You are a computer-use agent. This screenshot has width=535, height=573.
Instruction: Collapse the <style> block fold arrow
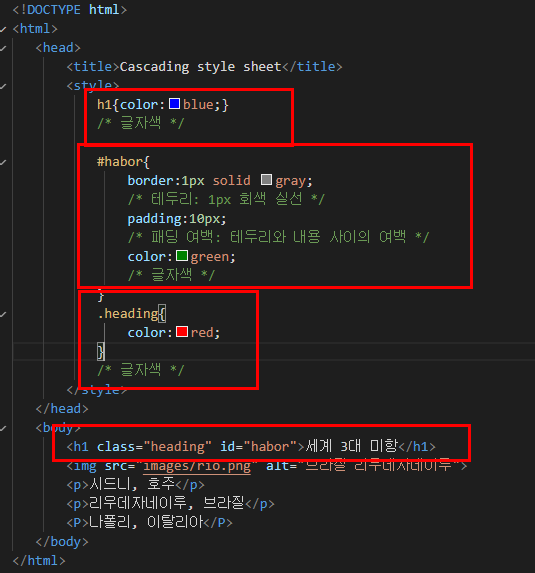tap(3, 86)
